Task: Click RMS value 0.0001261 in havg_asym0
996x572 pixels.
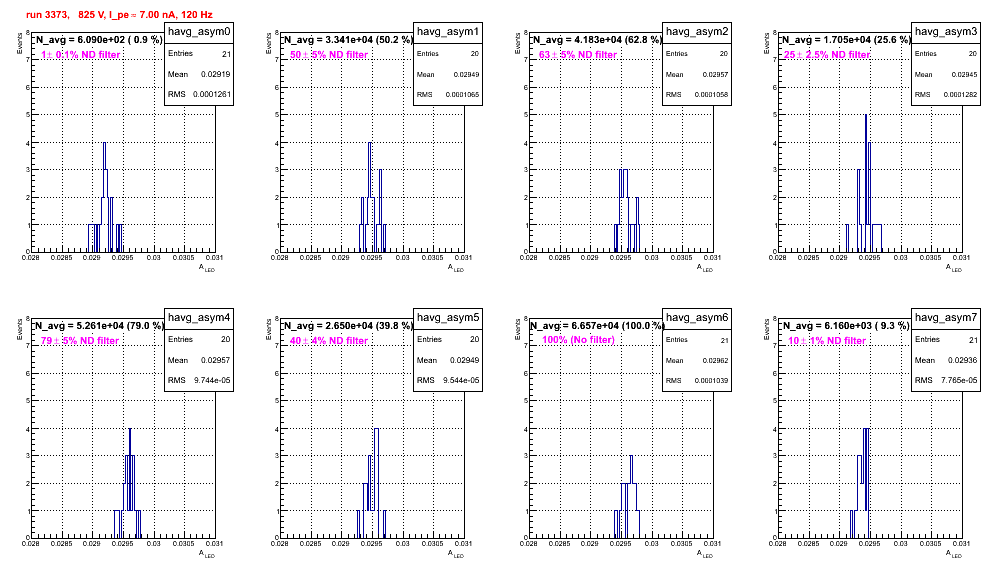Action: click(x=212, y=95)
